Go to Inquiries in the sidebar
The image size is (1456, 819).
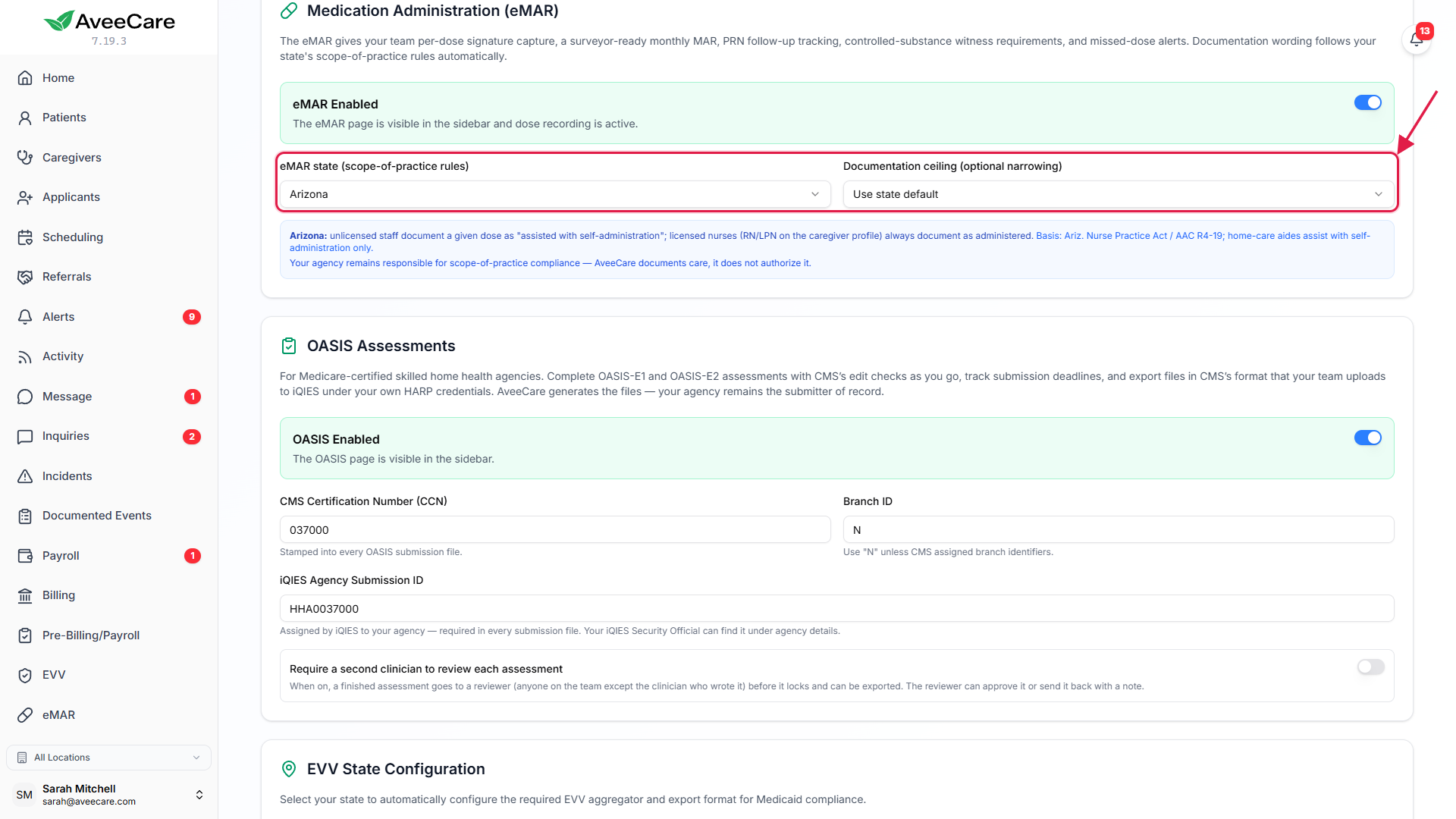click(x=66, y=436)
